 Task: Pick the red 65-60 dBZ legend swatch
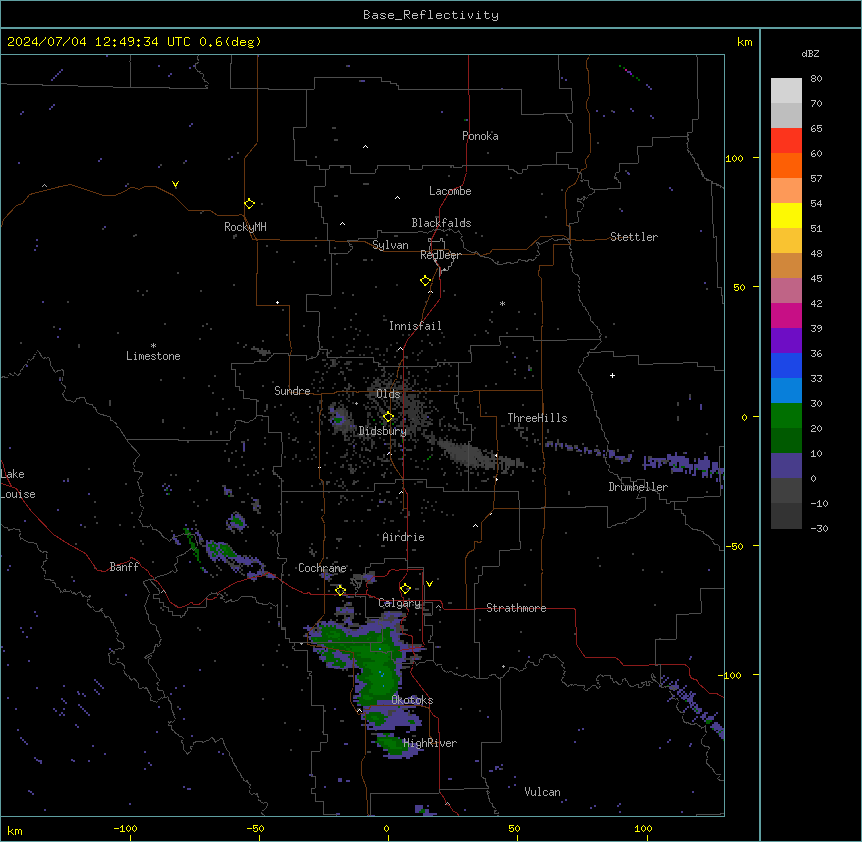[786, 140]
